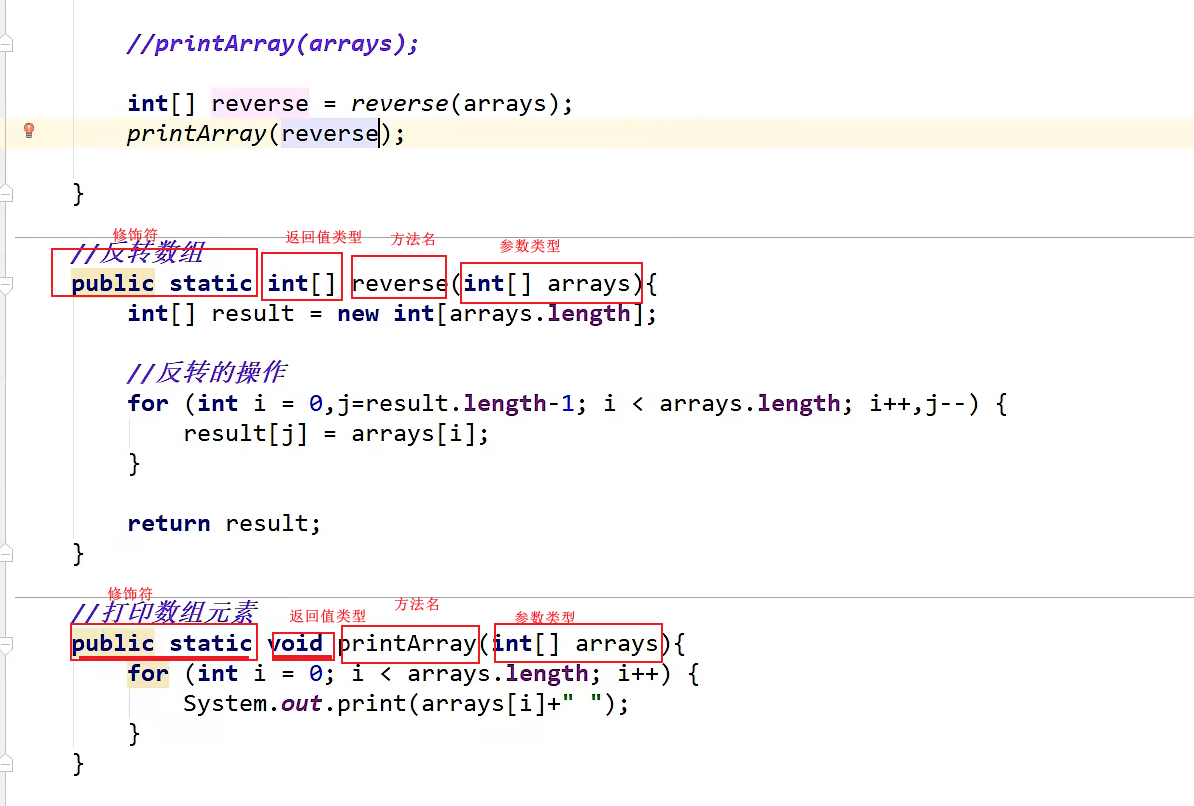Click 'static' in the printArray declaration
The height and width of the screenshot is (806, 1194).
(210, 644)
